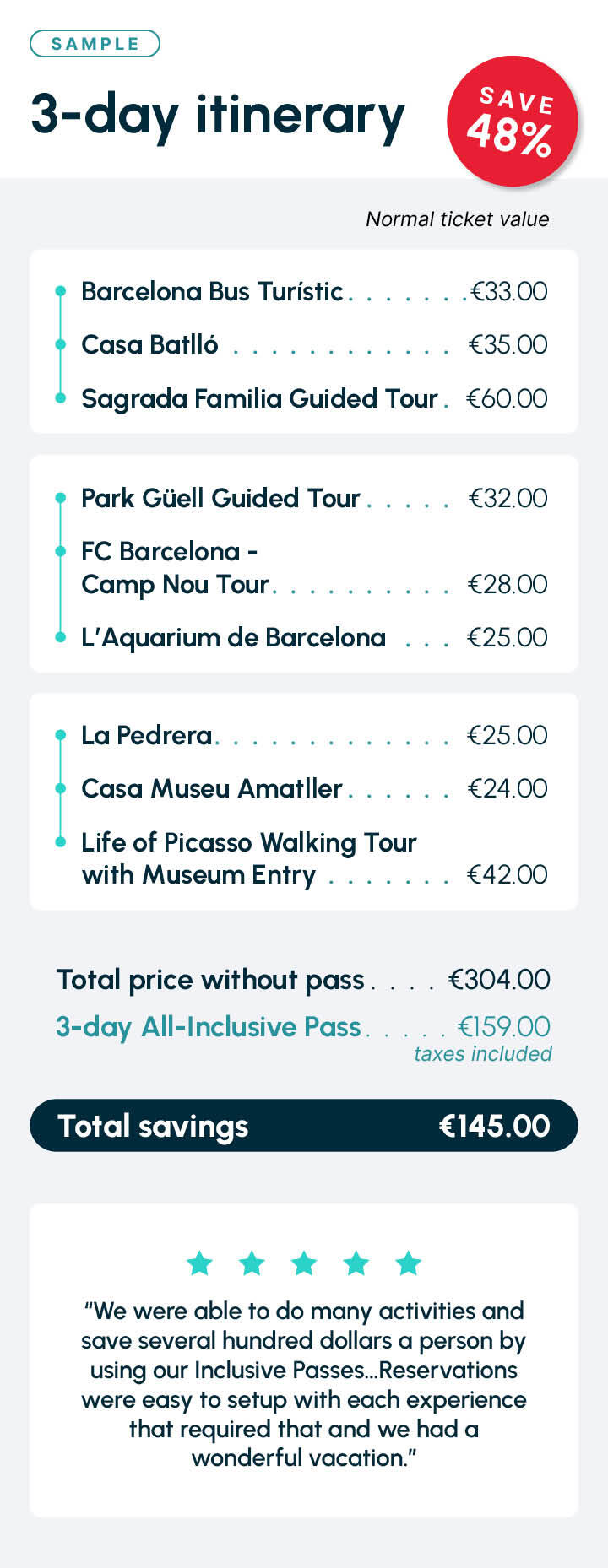The width and height of the screenshot is (608, 1568).
Task: Click the first teal rating star
Action: 199,1263
